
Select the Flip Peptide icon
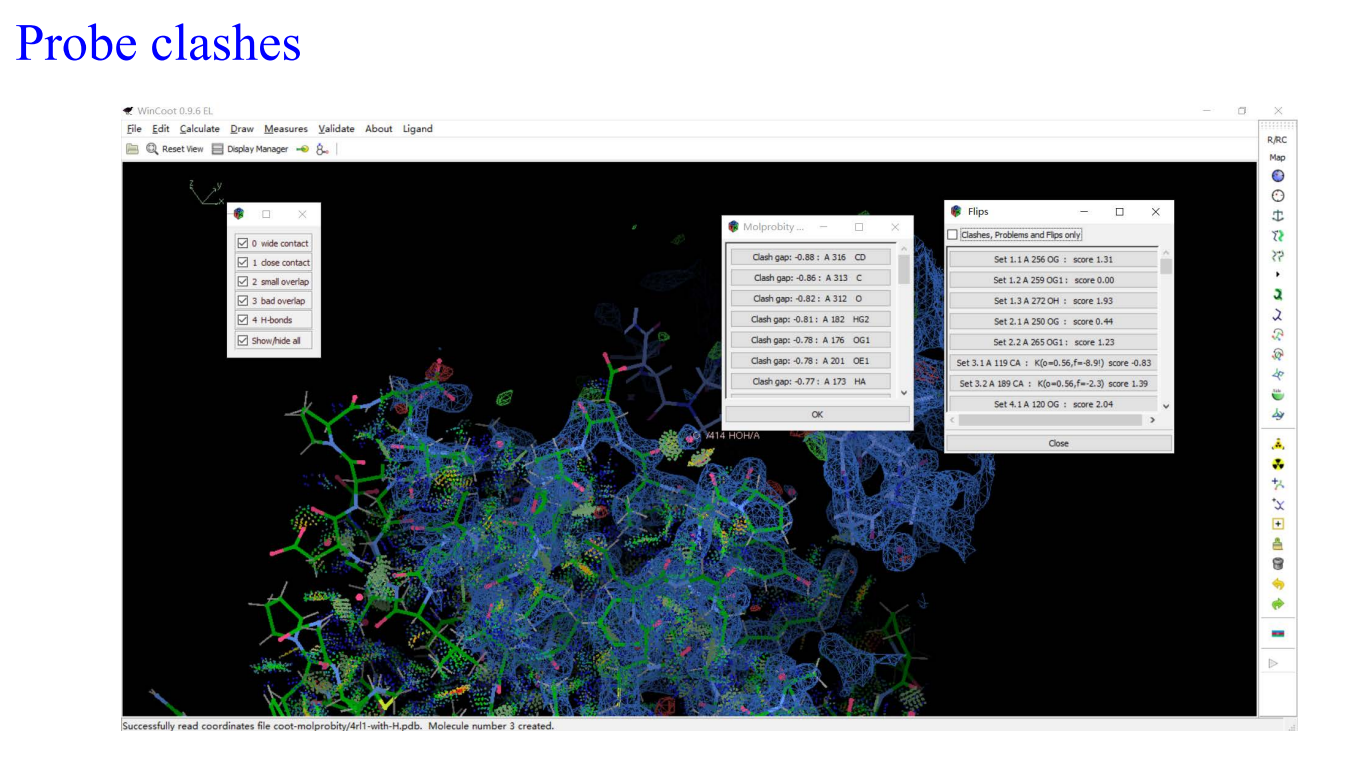pyautogui.click(x=1277, y=375)
